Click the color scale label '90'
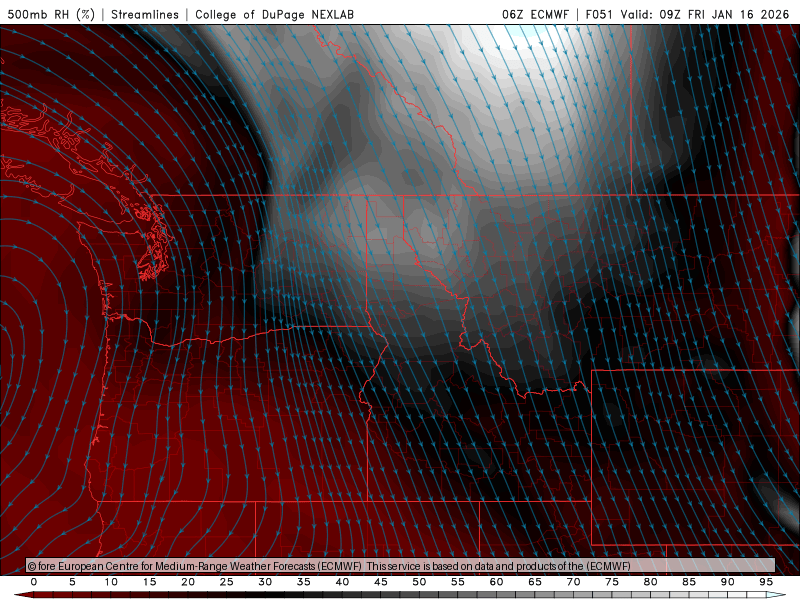The height and width of the screenshot is (600, 800). [728, 582]
